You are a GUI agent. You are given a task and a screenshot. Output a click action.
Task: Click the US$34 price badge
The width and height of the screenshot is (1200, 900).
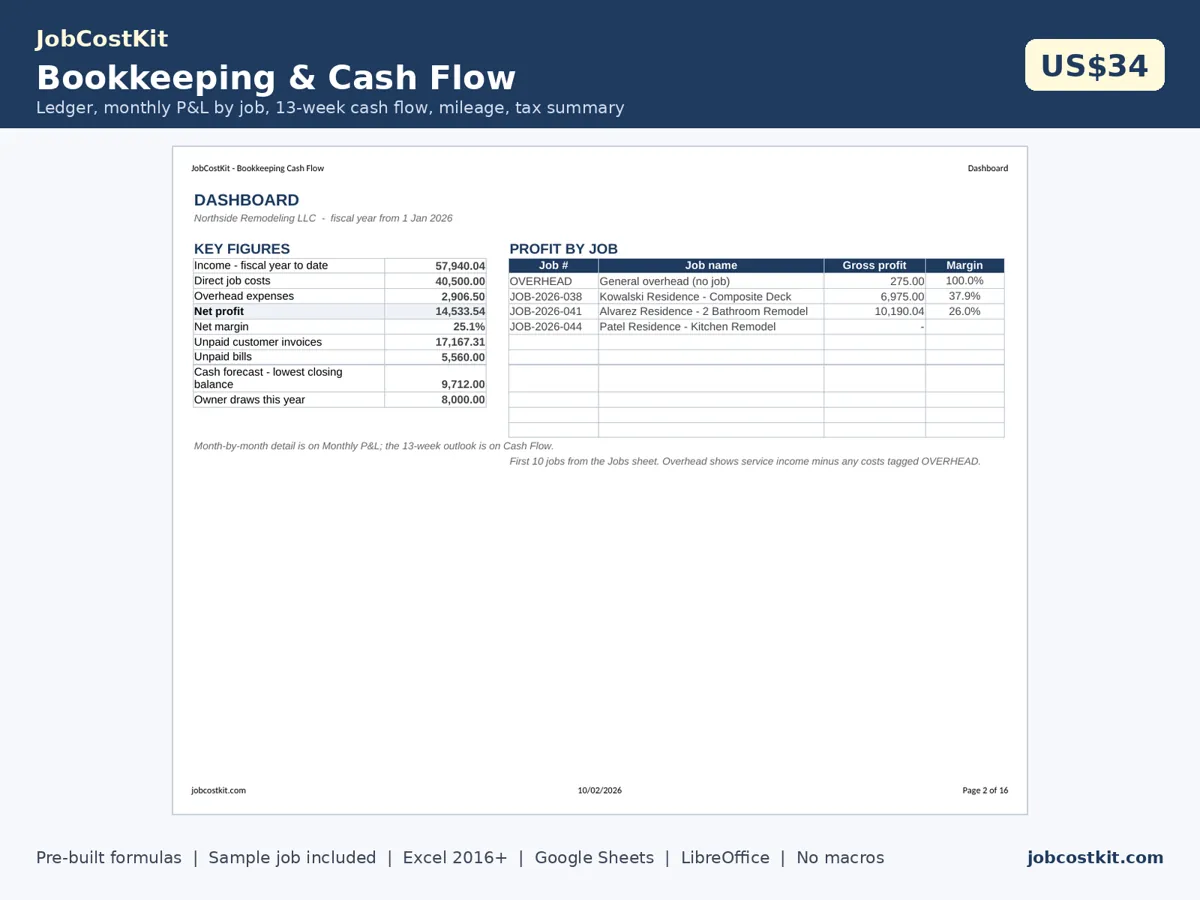(1095, 66)
